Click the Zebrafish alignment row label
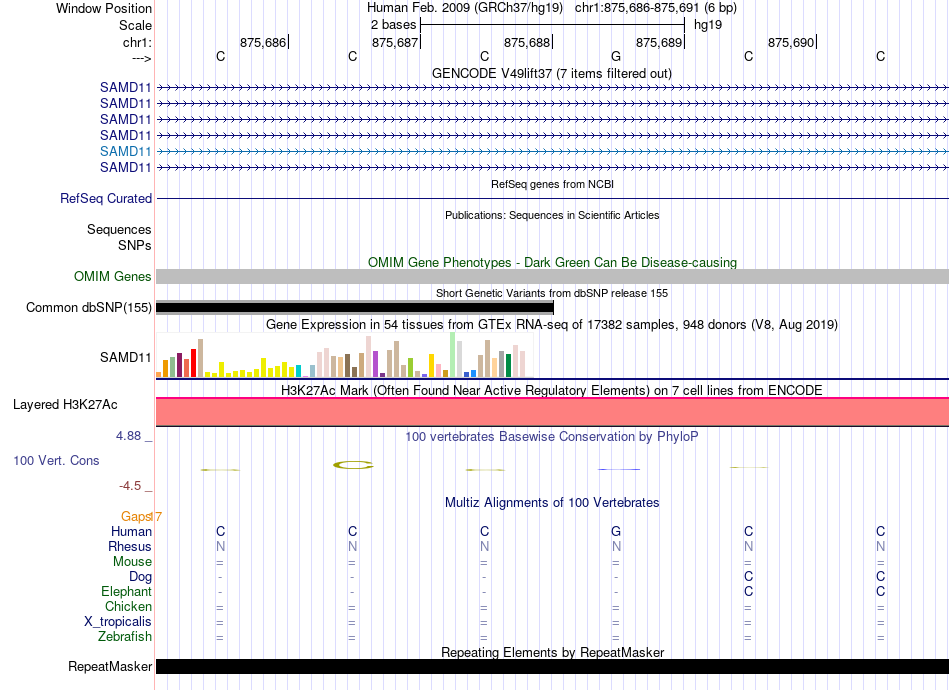 [125, 637]
